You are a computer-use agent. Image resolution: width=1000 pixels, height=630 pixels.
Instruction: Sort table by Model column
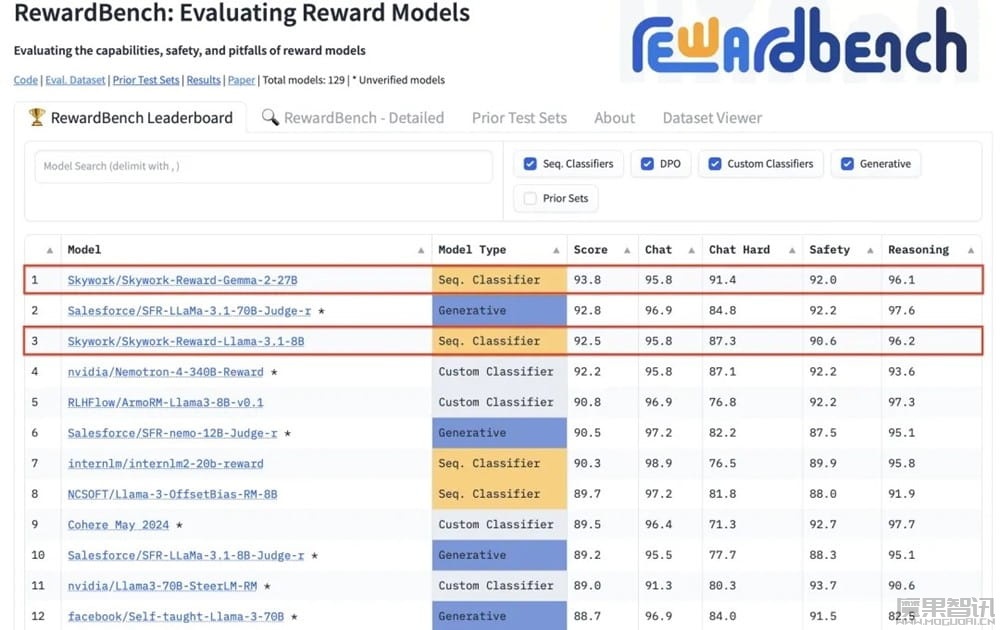coord(421,251)
